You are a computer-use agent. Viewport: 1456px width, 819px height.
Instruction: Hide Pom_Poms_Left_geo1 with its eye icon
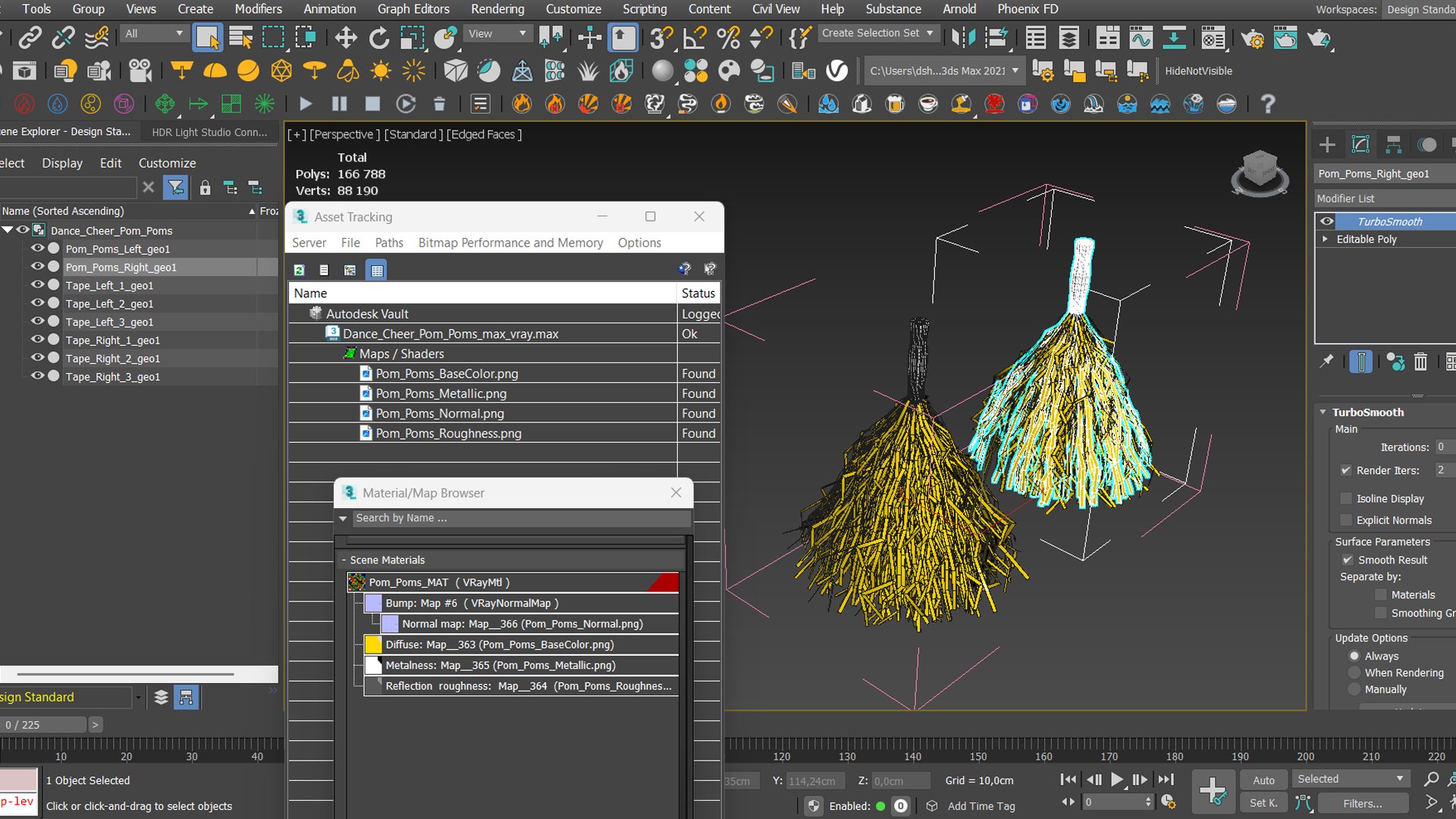(x=36, y=248)
